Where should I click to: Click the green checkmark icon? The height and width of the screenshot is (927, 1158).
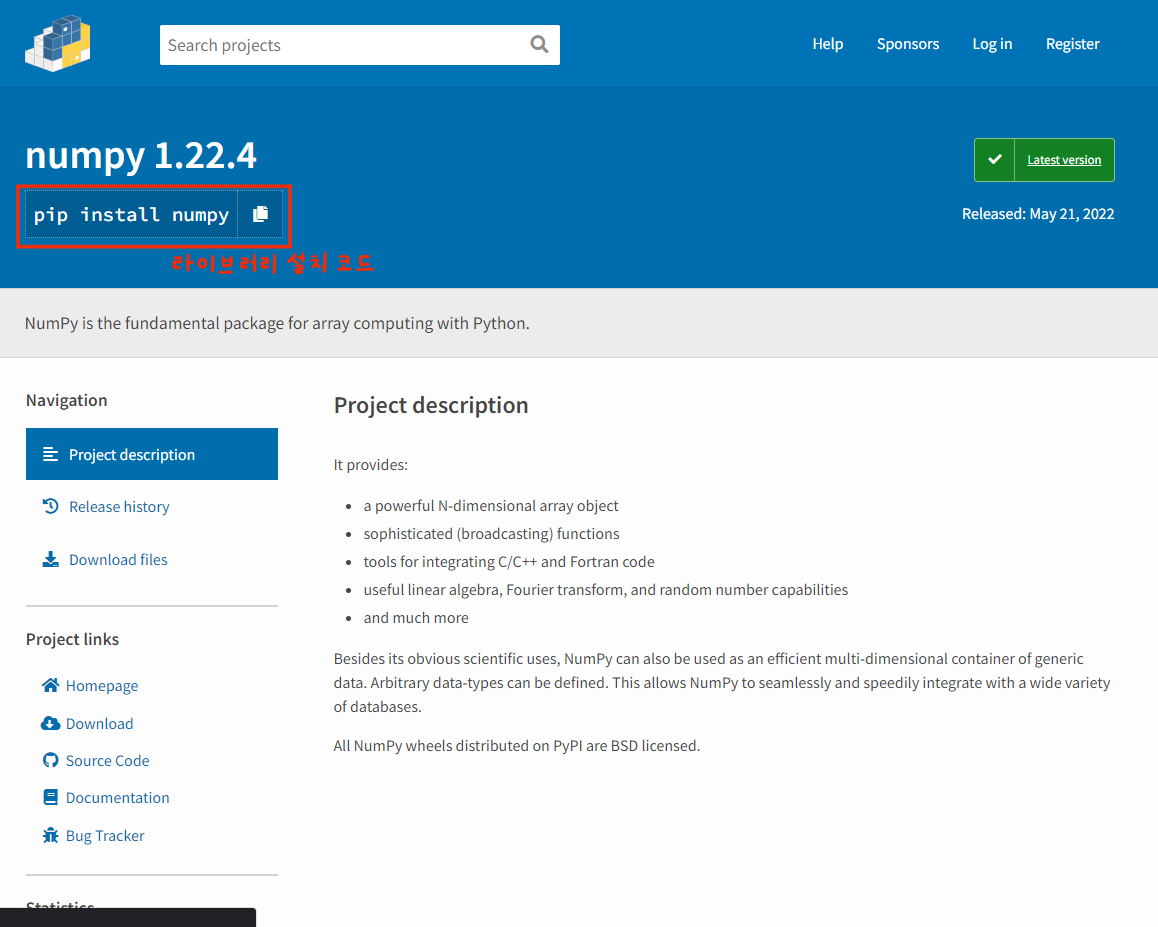click(994, 160)
